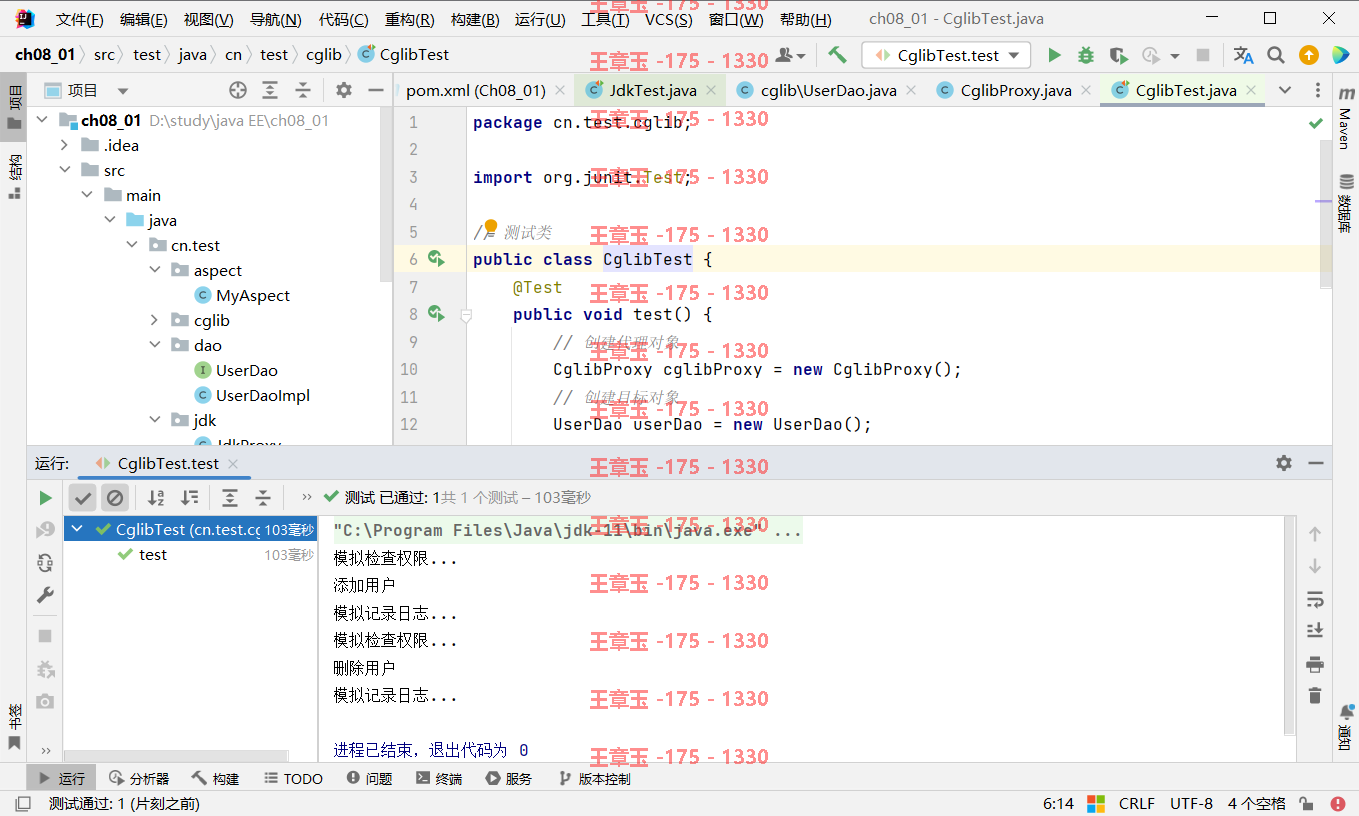Toggle show ignored tests button
Viewport: 1359px width, 816px height.
[115, 497]
